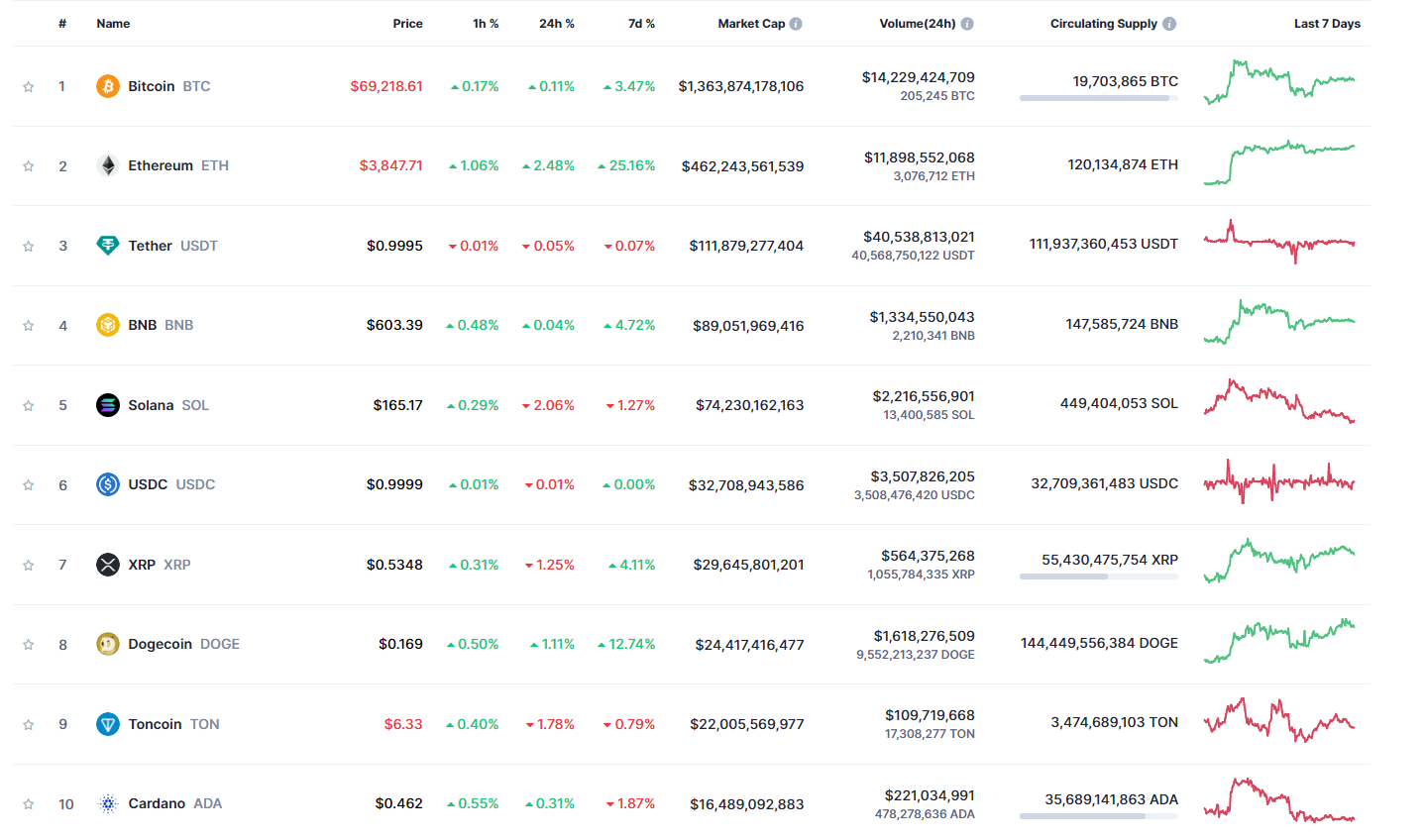1426x840 pixels.
Task: Favorite XRP using its star
Action: [x=29, y=566]
